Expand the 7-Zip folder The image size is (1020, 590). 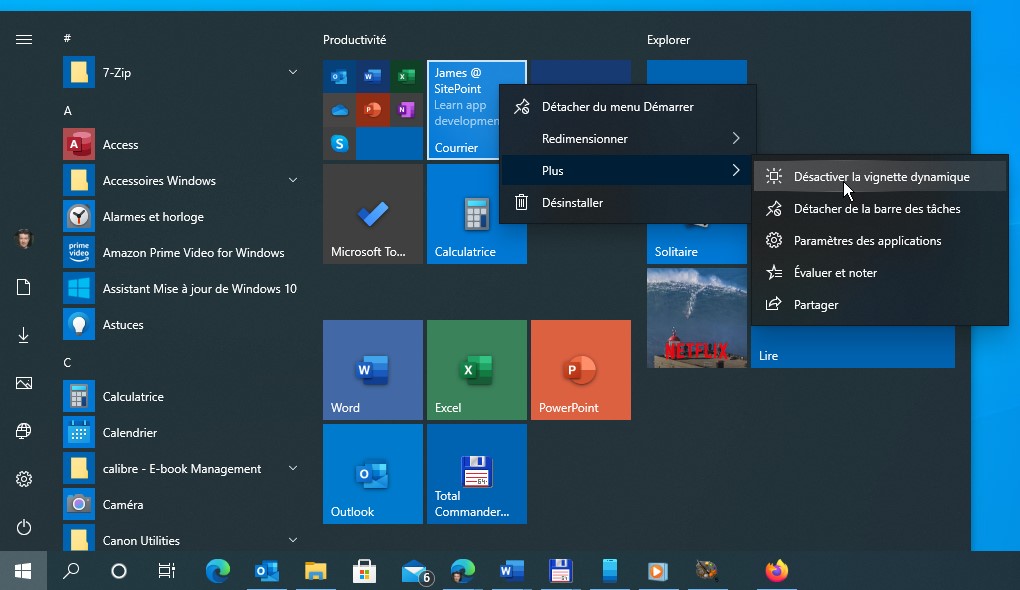[x=293, y=73]
